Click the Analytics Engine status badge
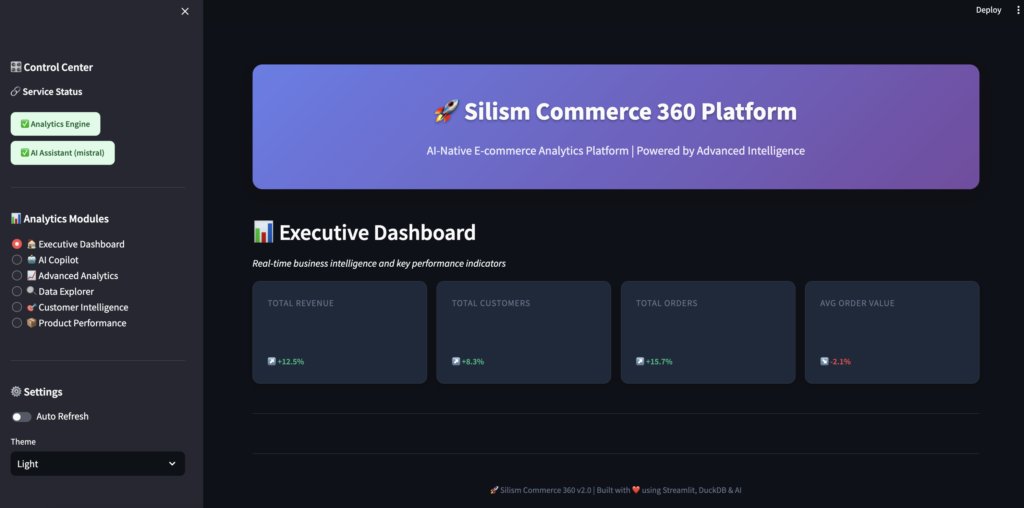This screenshot has width=1024, height=508. [x=55, y=124]
